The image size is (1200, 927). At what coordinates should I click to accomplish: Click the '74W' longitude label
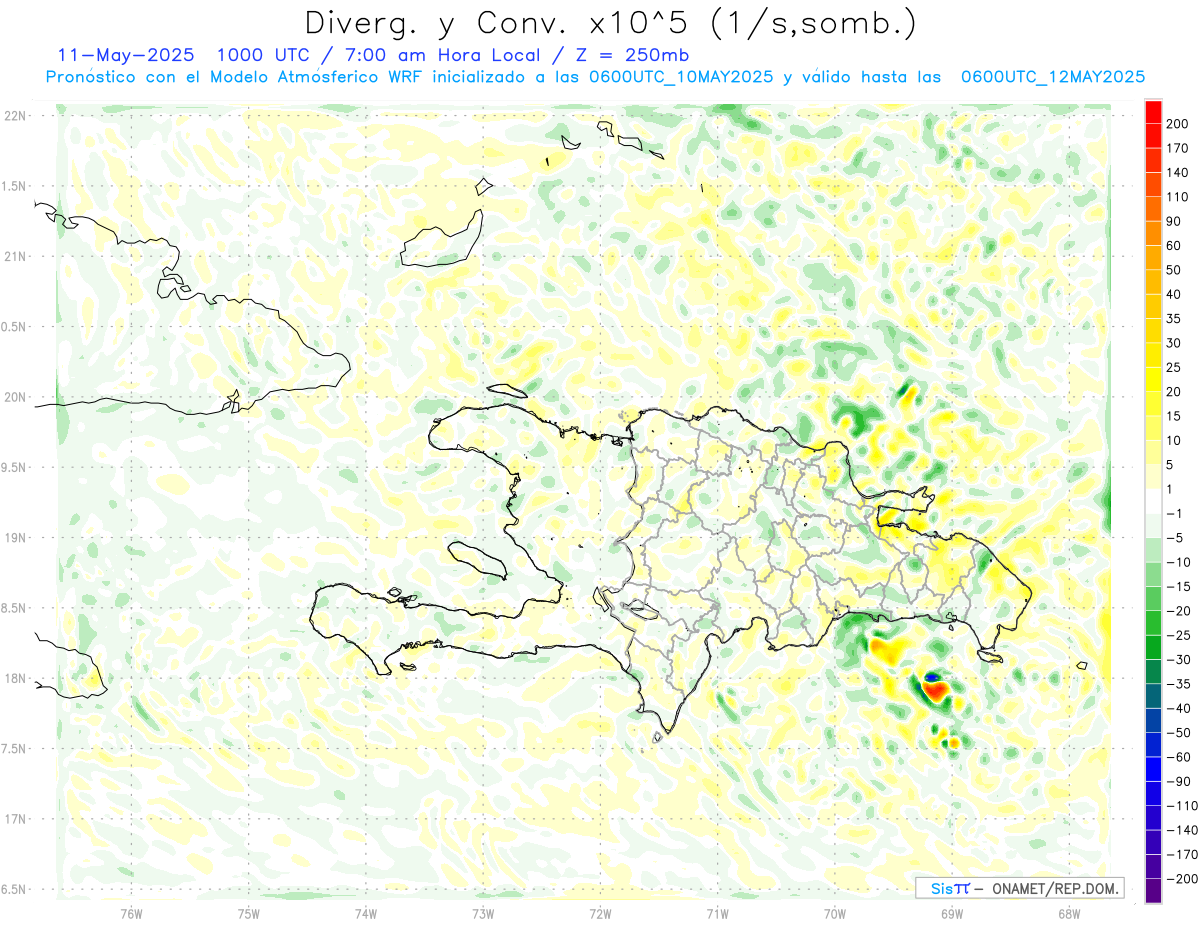click(x=365, y=912)
